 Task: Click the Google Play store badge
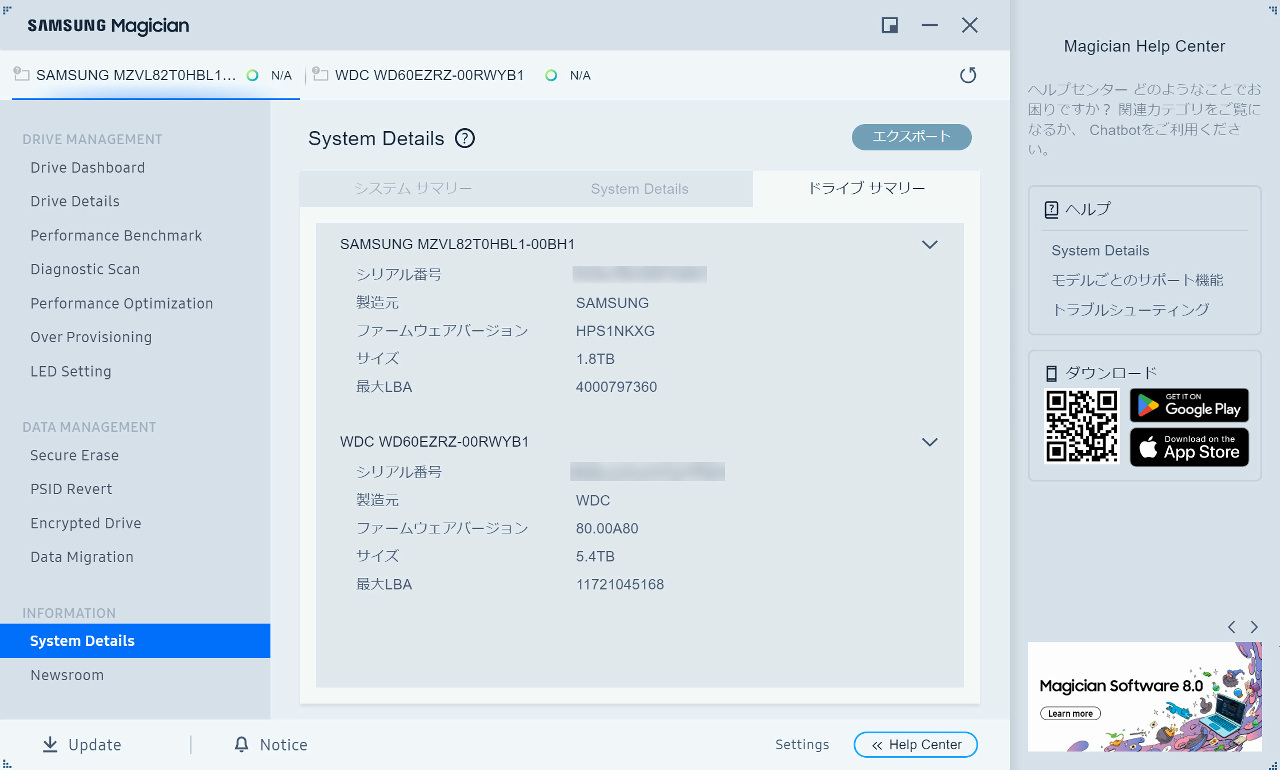(x=1189, y=406)
